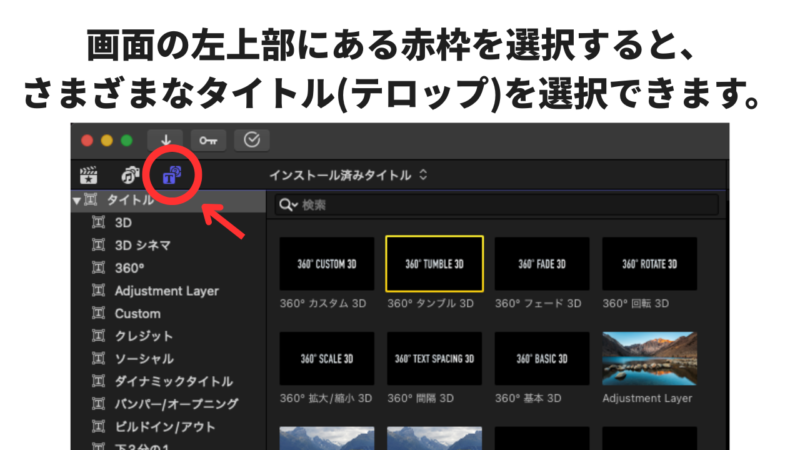Choose the 360° TUMBLE 3D title thumbnail

(434, 264)
